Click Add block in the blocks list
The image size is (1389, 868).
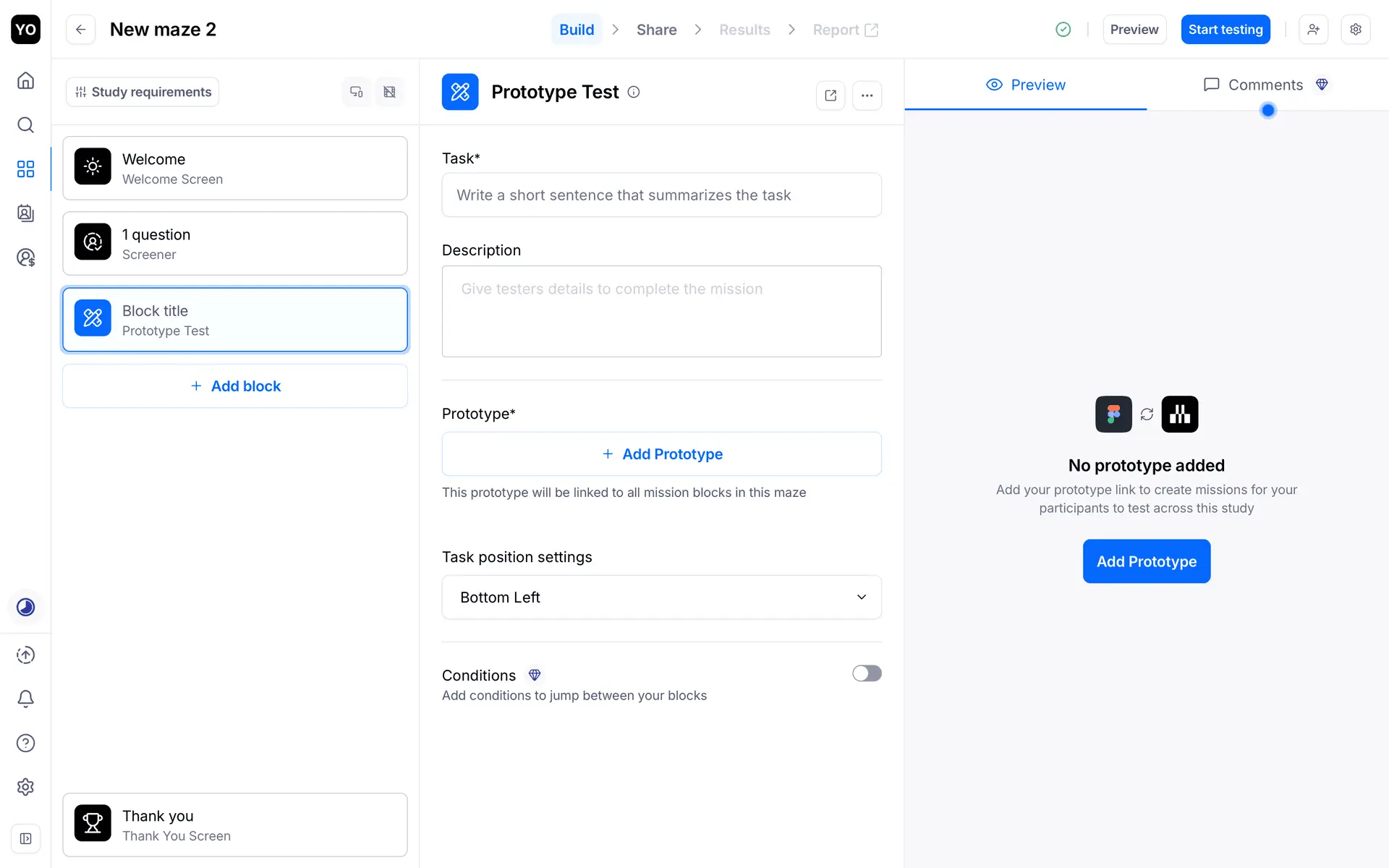point(235,386)
